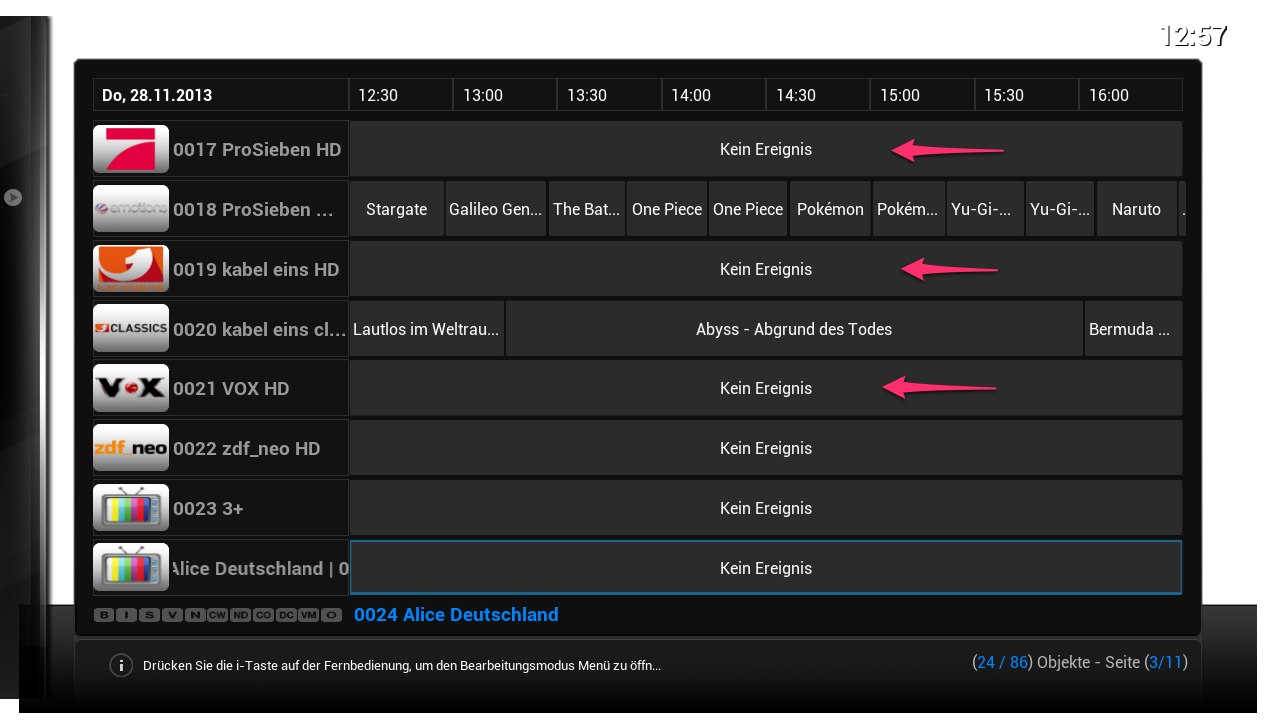Image resolution: width=1280 pixels, height=720 pixels.
Task: Click the CO status badge
Action: [263, 615]
